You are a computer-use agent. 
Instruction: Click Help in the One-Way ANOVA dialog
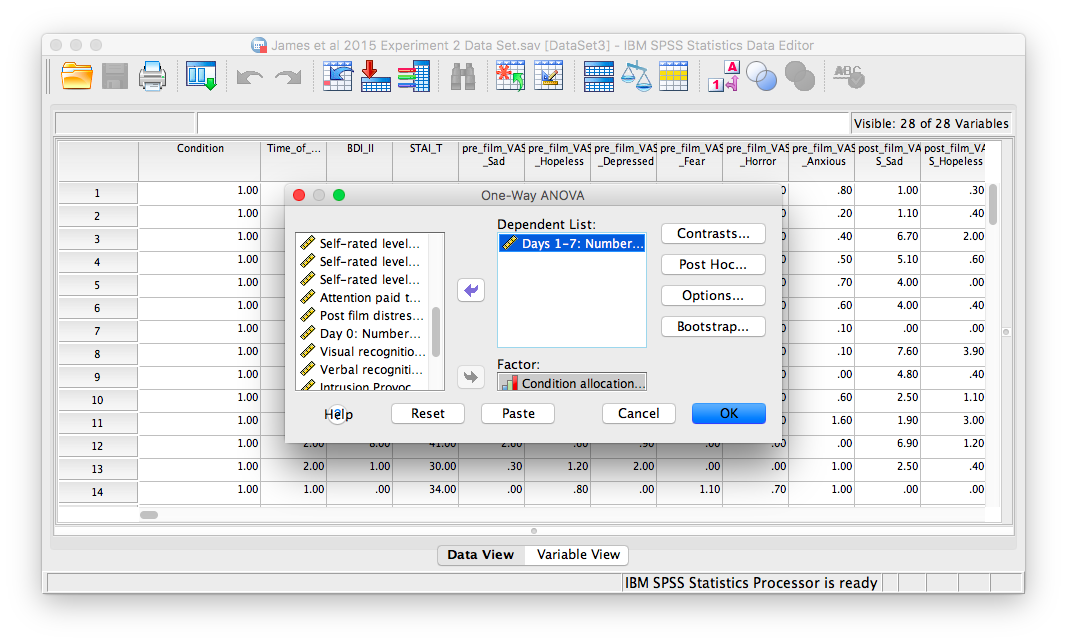(338, 414)
